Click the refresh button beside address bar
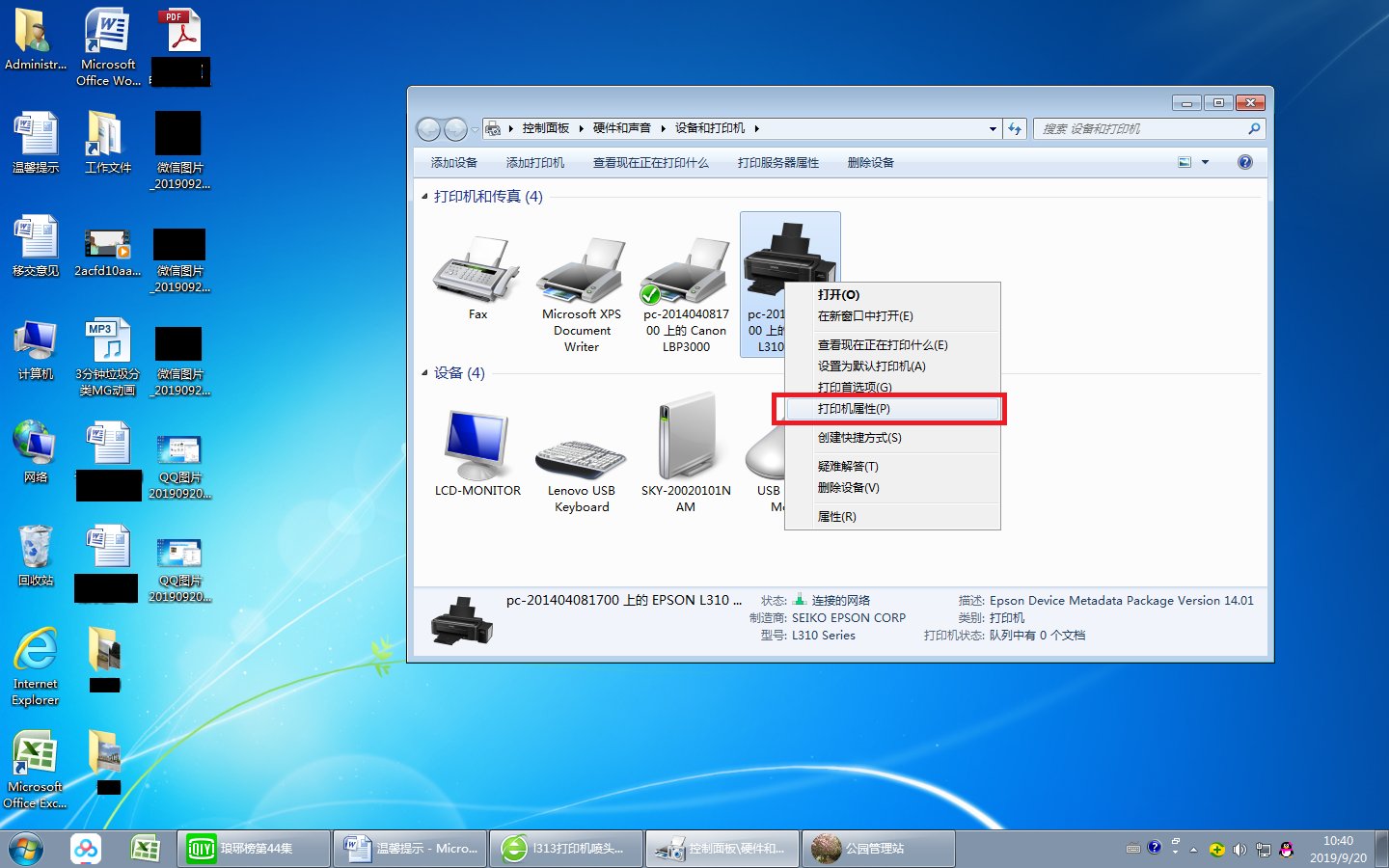 (1014, 128)
